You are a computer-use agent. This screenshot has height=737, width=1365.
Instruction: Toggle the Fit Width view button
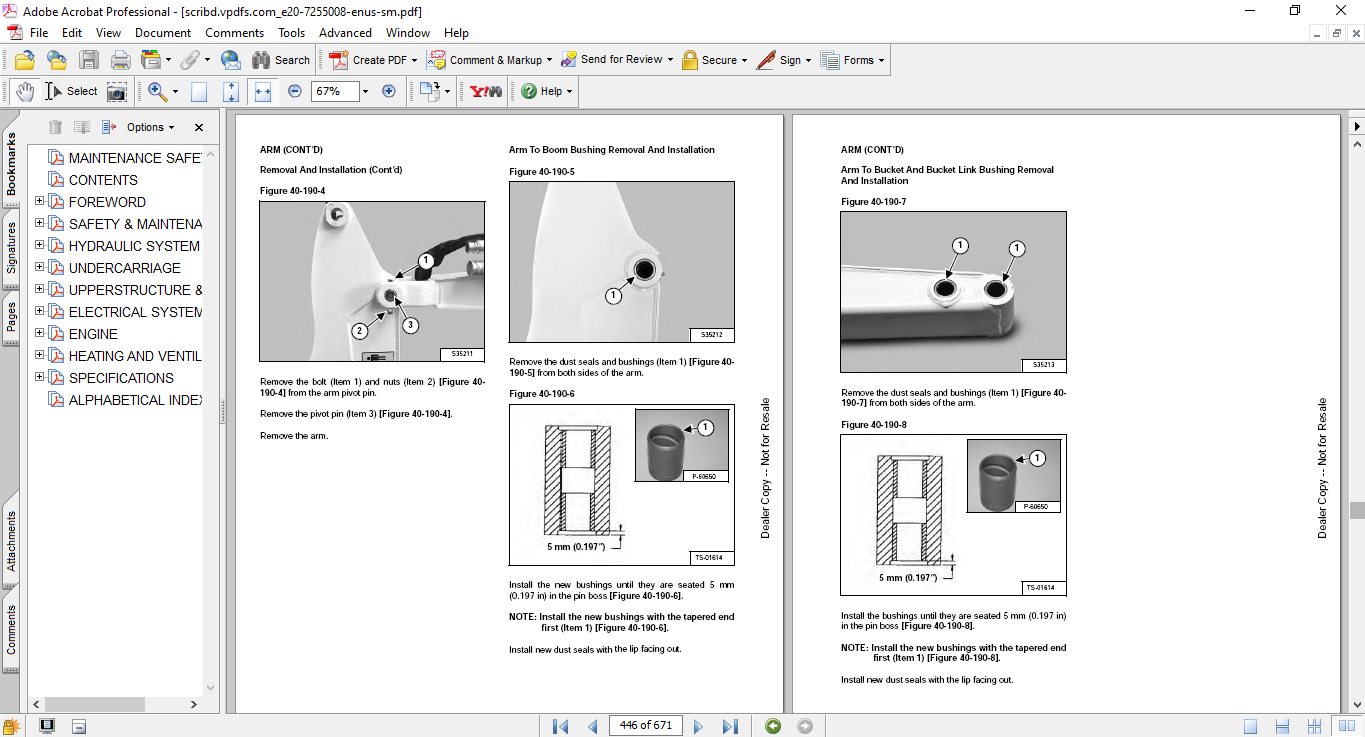coord(263,92)
